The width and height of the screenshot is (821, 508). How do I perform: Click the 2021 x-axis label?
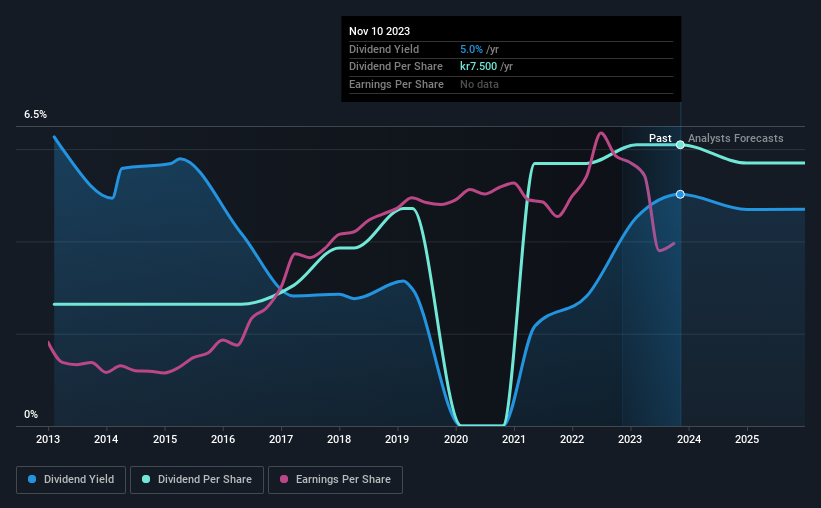point(514,439)
